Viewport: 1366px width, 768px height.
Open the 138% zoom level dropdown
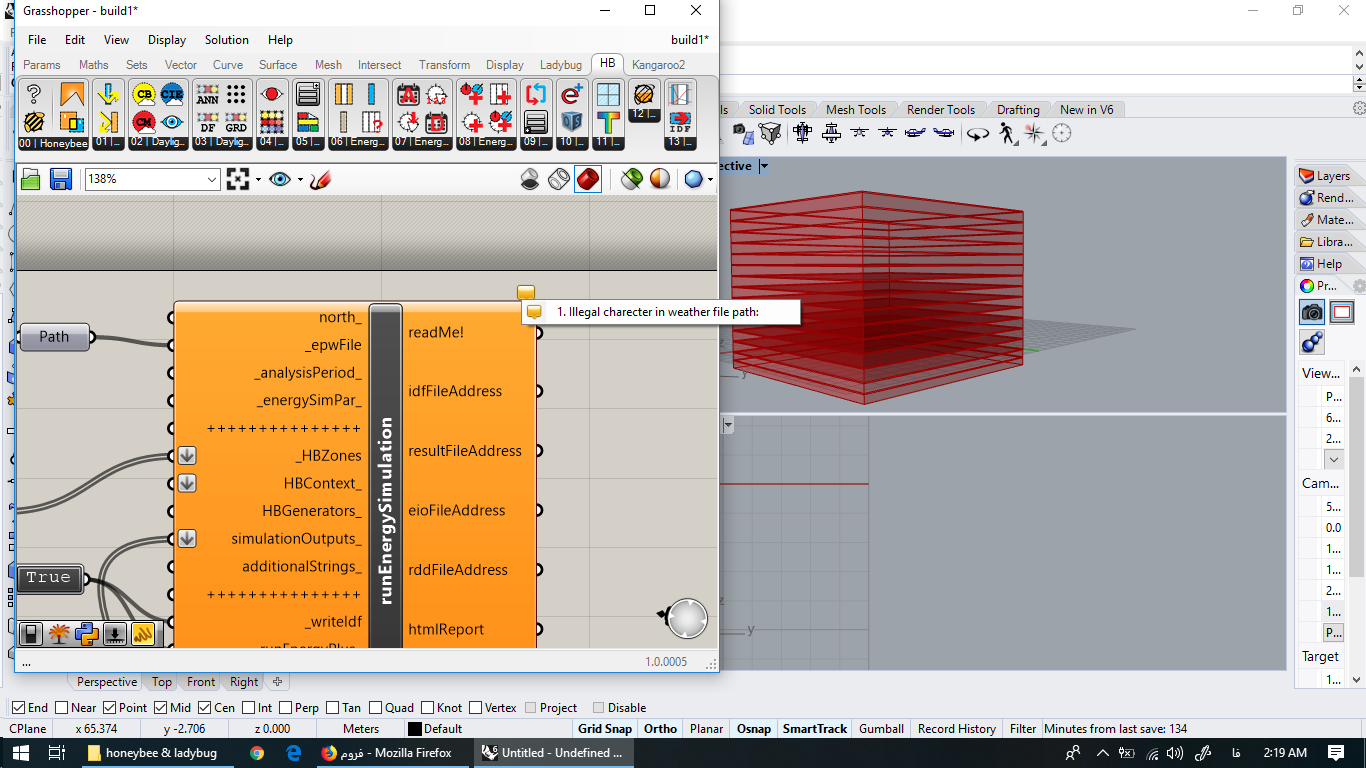click(211, 179)
